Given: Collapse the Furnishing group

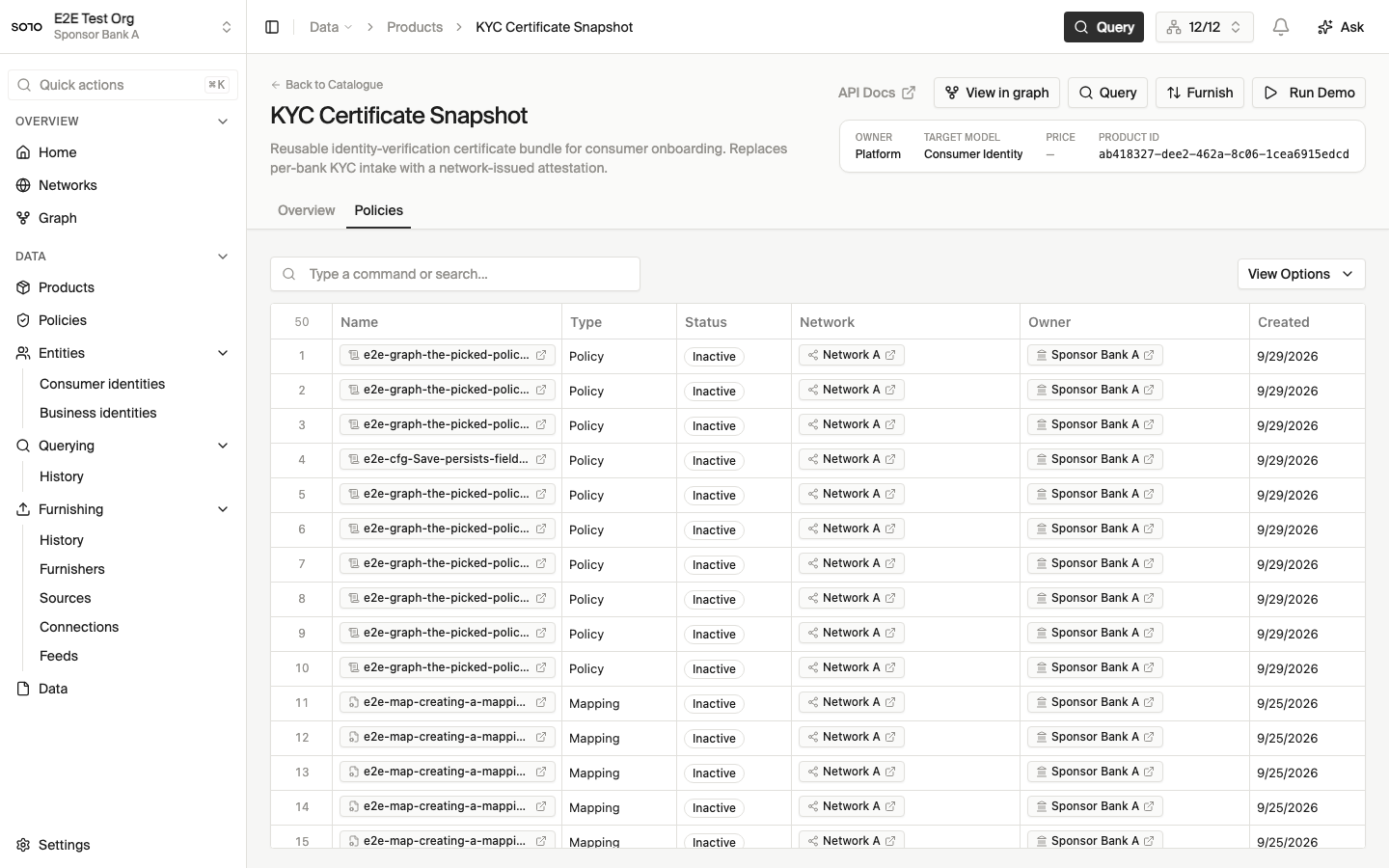Looking at the screenshot, I should point(223,509).
